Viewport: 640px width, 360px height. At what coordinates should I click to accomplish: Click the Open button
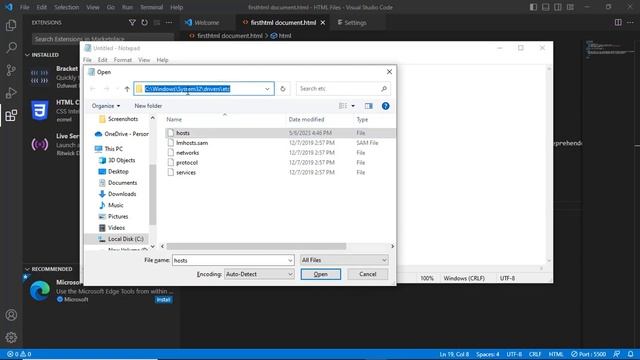[320, 274]
